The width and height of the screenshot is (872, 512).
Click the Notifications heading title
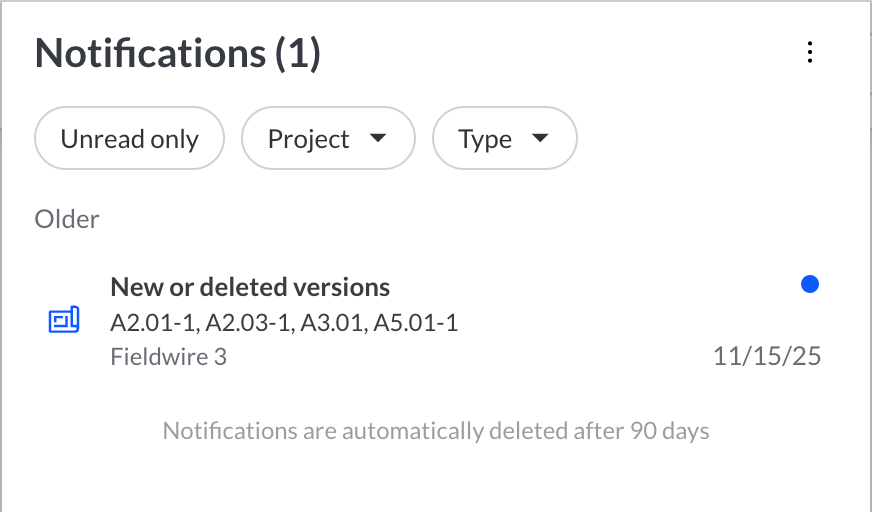[150, 53]
